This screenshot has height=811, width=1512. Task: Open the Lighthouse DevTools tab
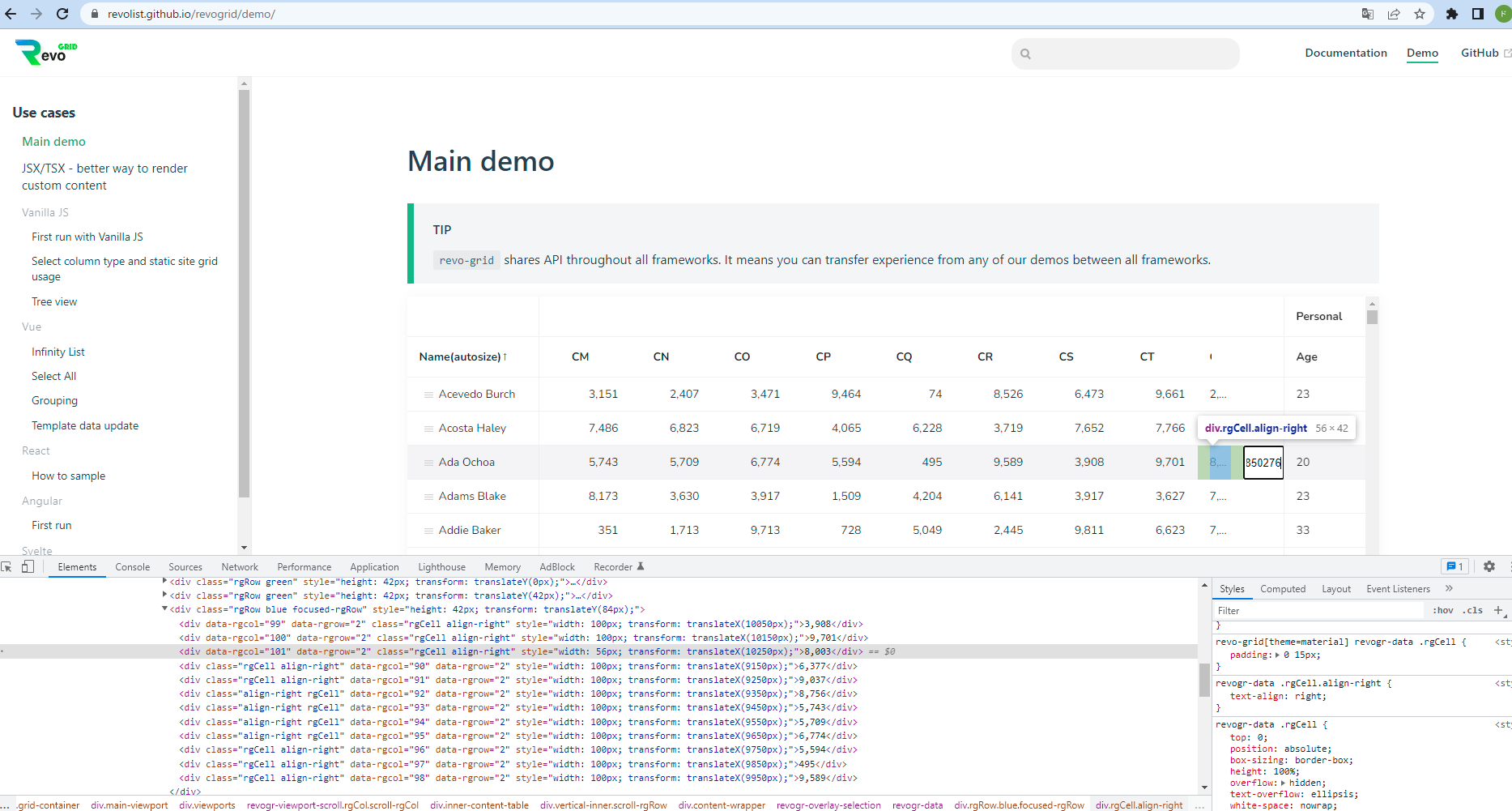(442, 567)
